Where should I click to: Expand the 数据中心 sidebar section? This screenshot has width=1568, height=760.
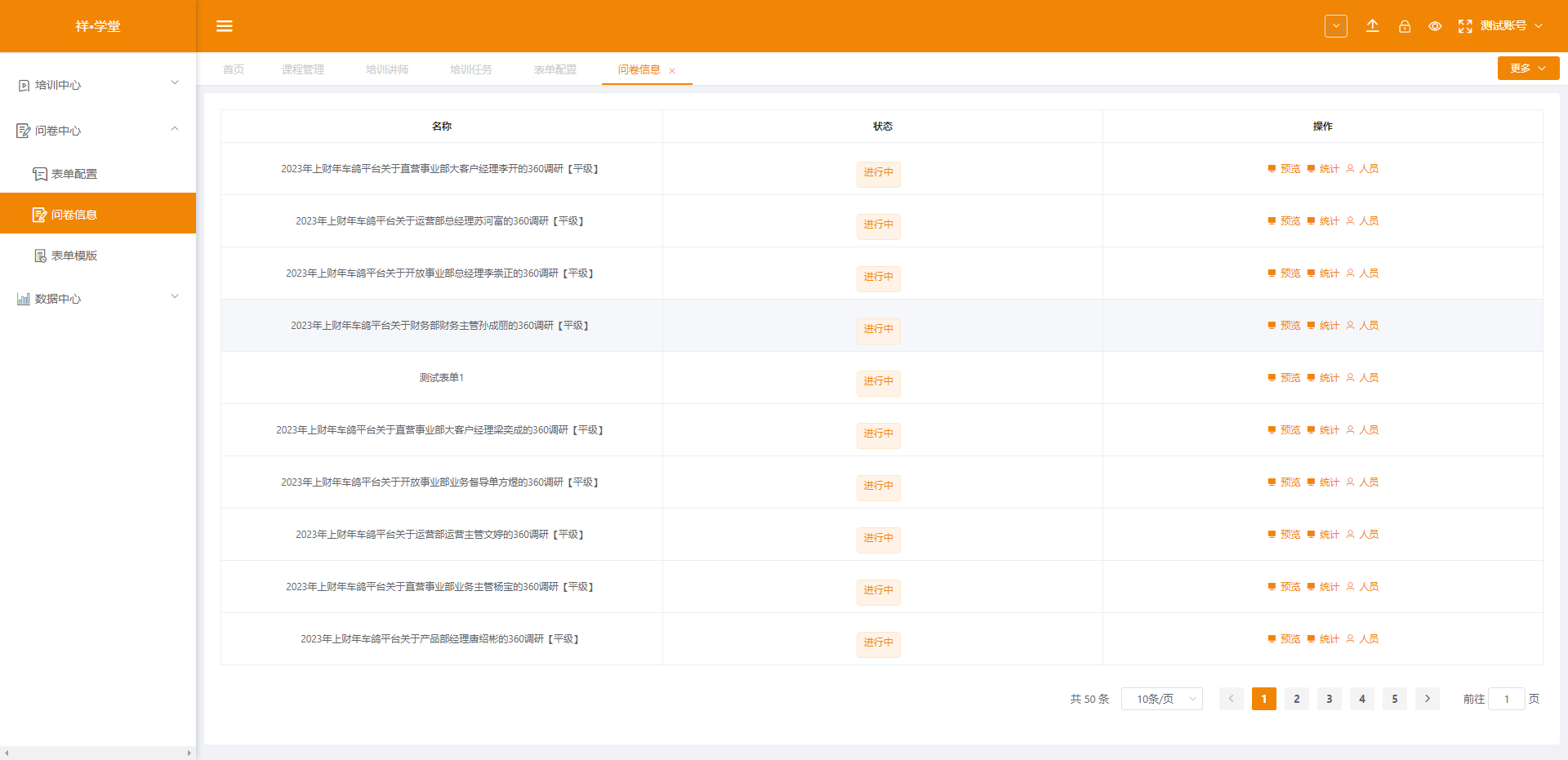click(98, 299)
